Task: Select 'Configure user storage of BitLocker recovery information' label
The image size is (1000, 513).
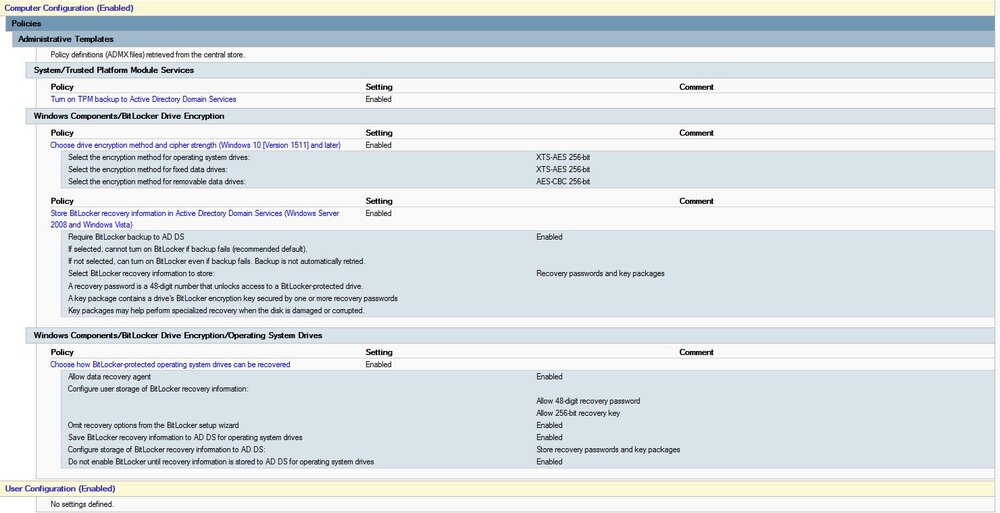Action: (x=158, y=389)
